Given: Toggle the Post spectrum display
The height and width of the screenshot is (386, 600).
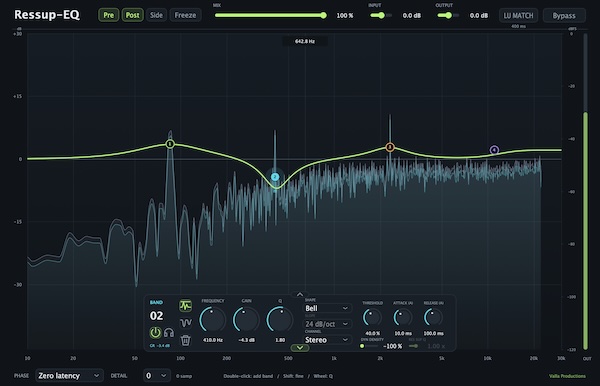Looking at the screenshot, I should pos(132,15).
